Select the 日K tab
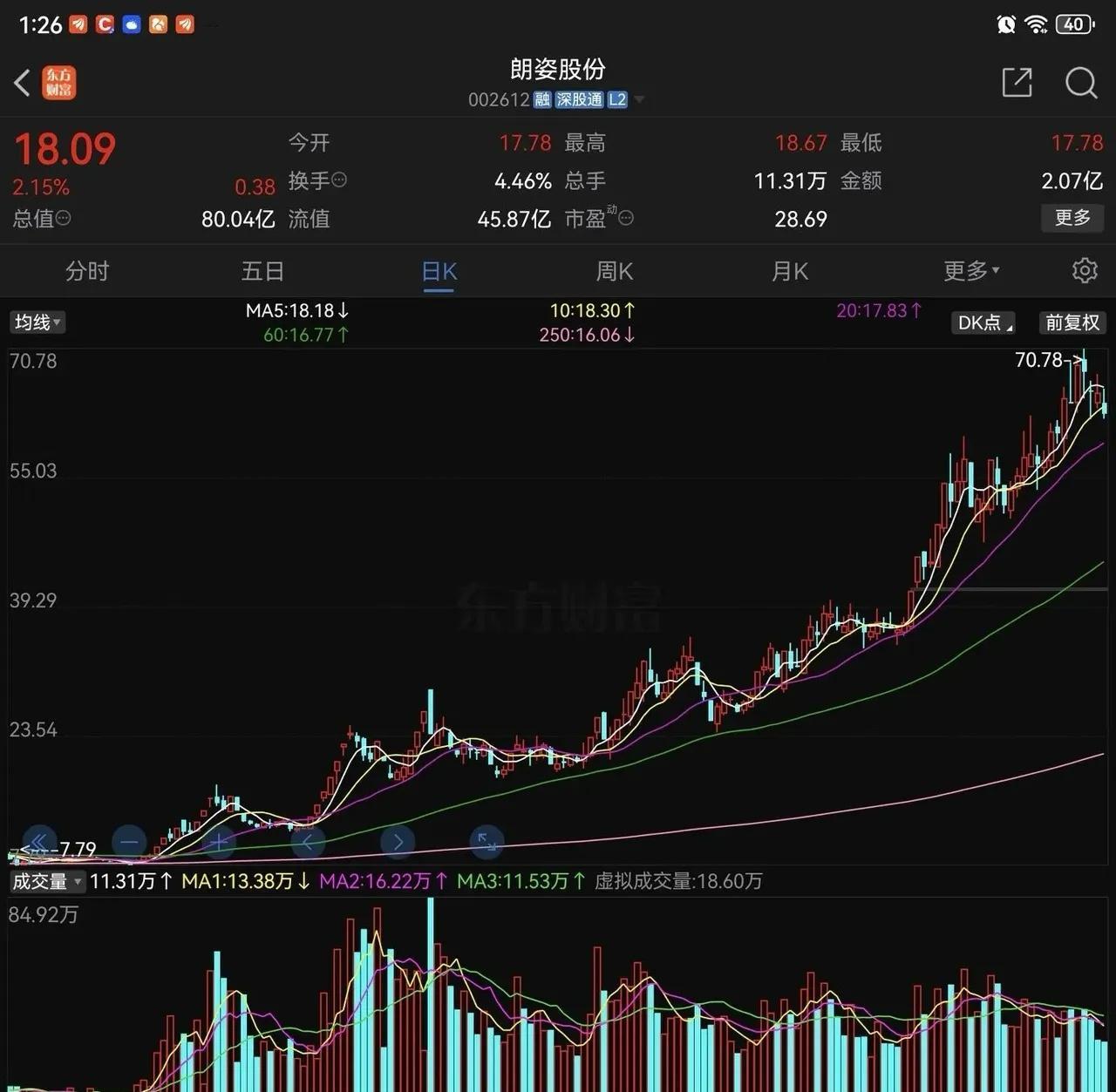 [439, 272]
